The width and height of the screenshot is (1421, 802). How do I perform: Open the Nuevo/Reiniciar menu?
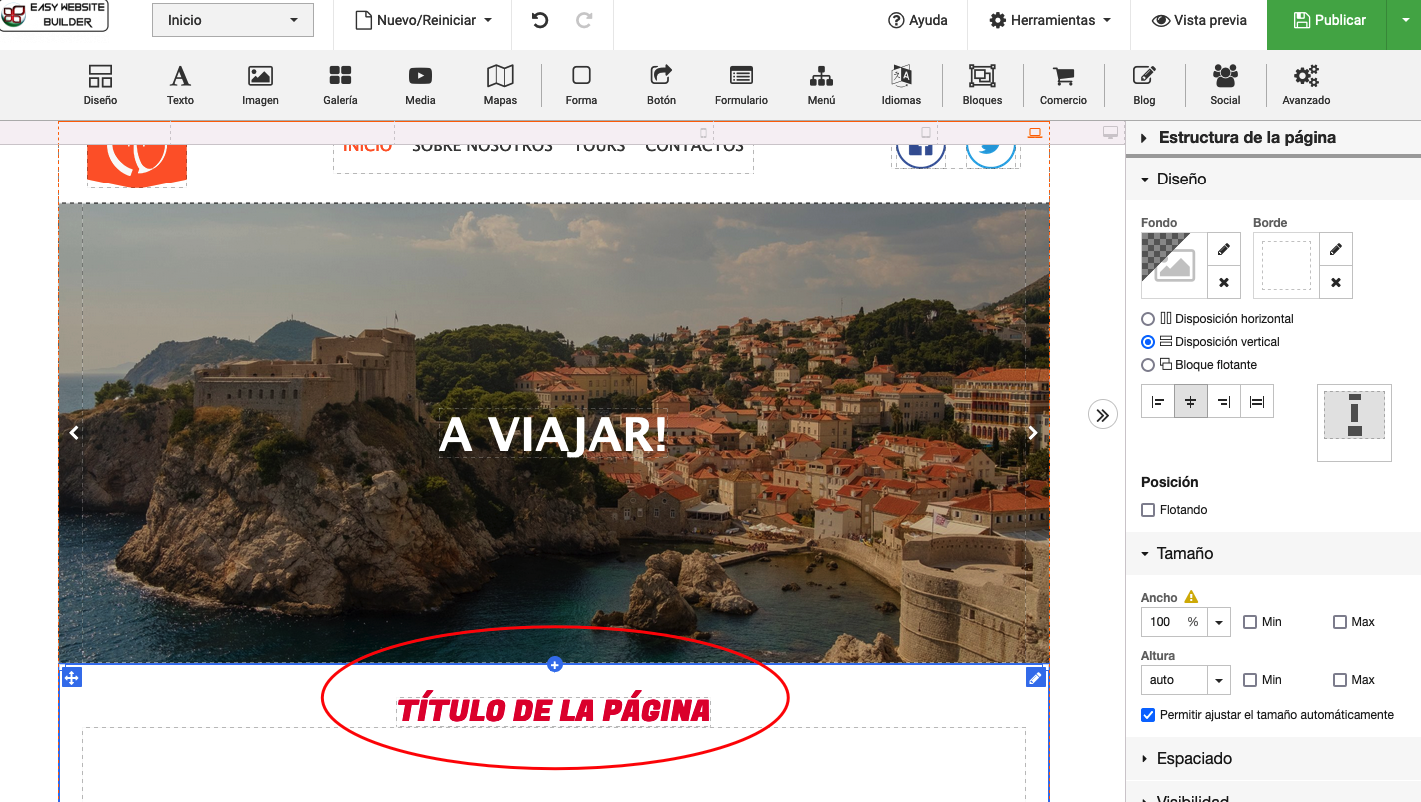424,20
